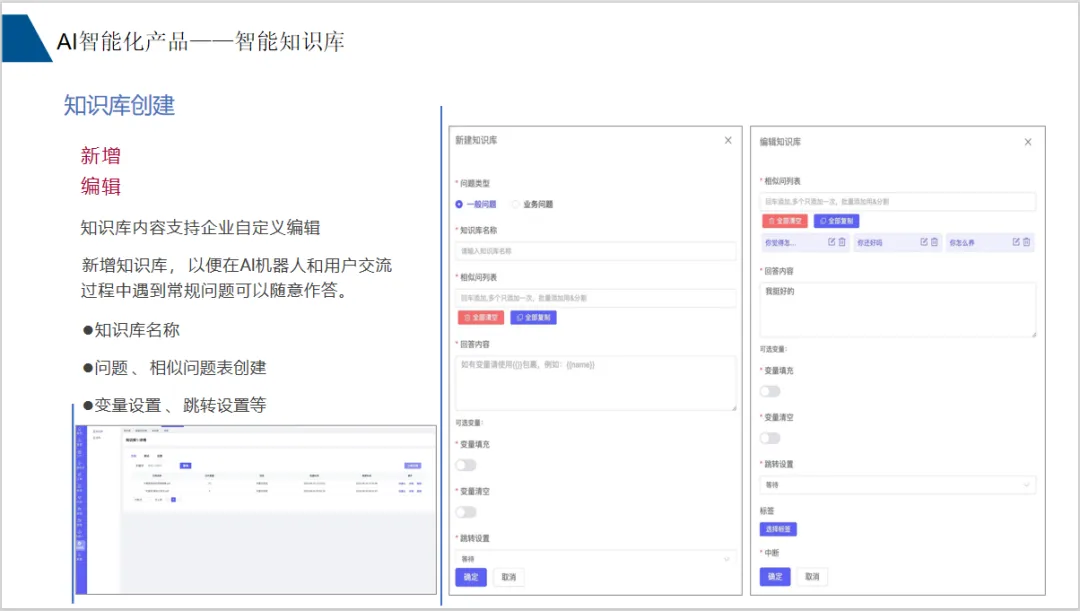This screenshot has height=611, width=1080.
Task: Click the highlighted sidebar icon in thumbnail
Action: 81,545
